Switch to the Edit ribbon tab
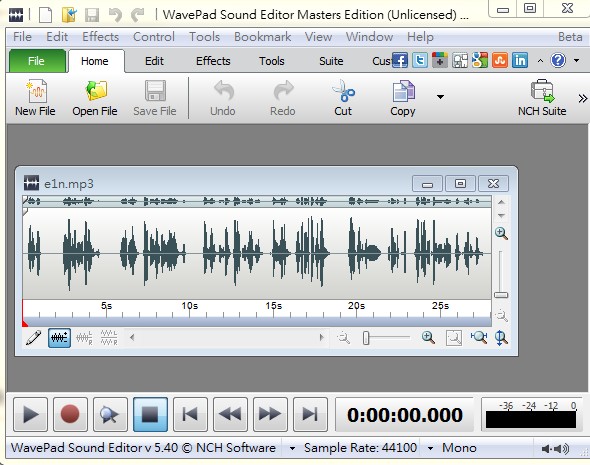 tap(154, 61)
